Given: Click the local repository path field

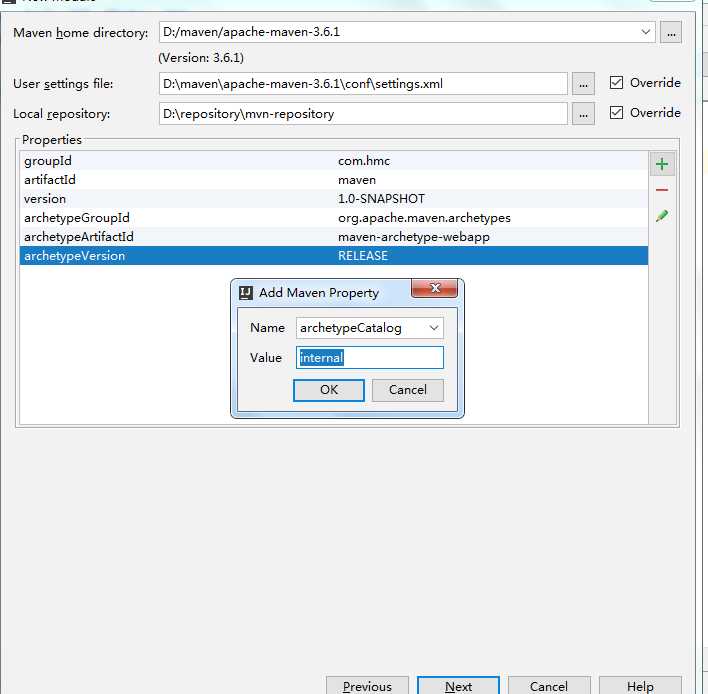Looking at the screenshot, I should click(x=363, y=114).
